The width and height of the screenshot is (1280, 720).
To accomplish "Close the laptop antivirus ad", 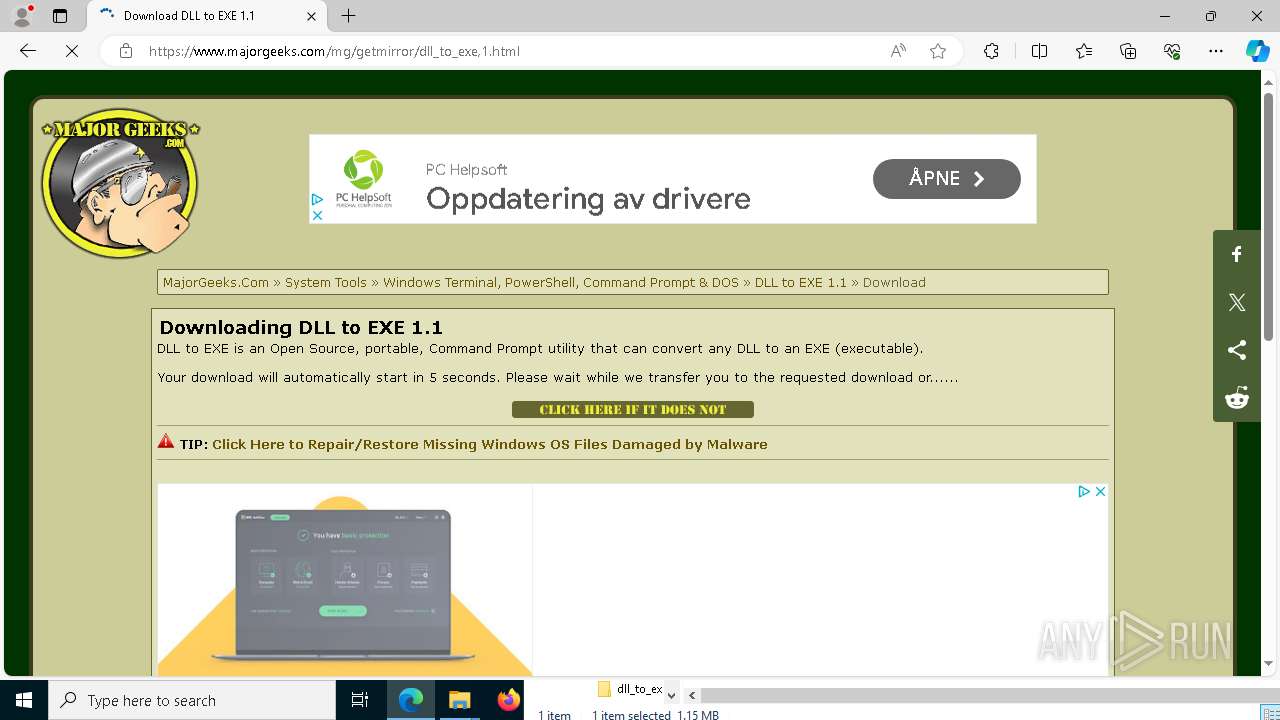I will [x=1100, y=492].
